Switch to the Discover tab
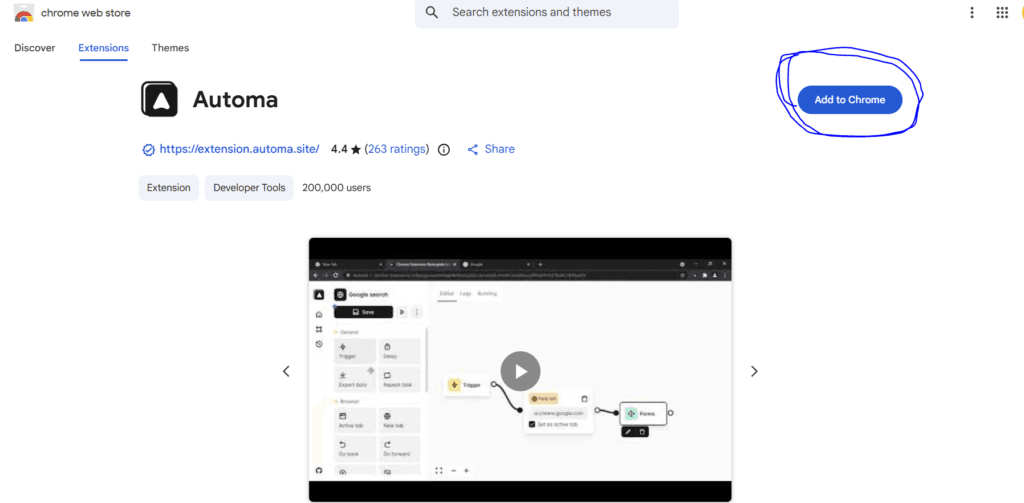This screenshot has width=1024, height=503. click(x=35, y=48)
